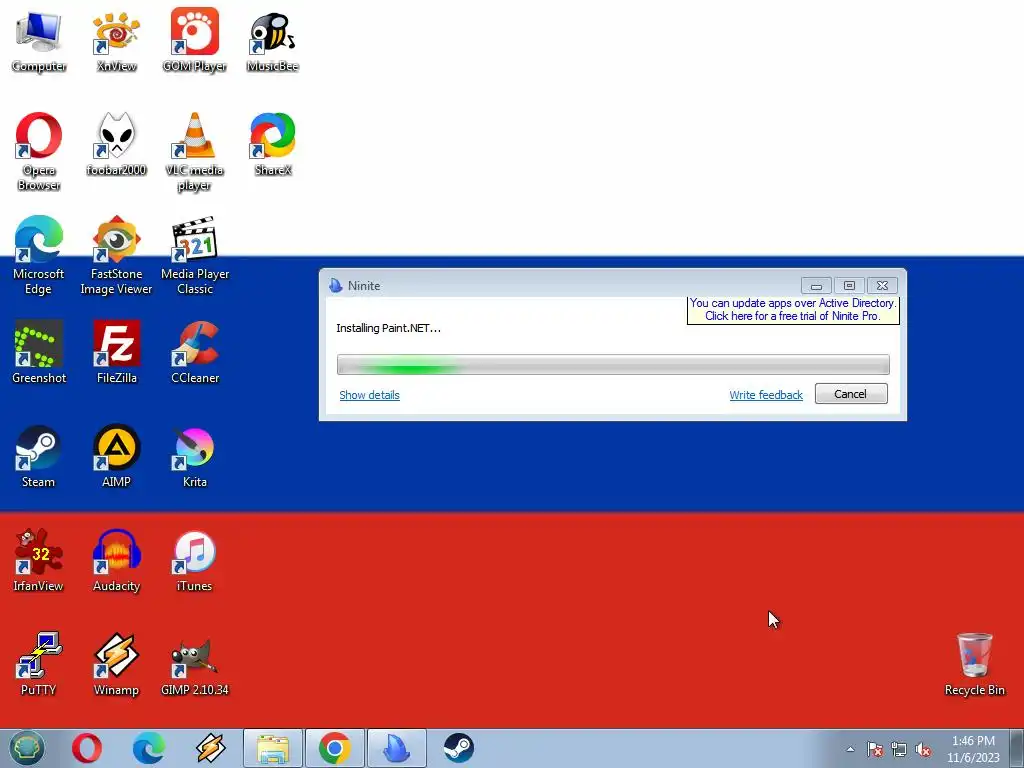The width and height of the screenshot is (1024, 768).
Task: Select the VLC media player shortcut
Action: tap(195, 152)
